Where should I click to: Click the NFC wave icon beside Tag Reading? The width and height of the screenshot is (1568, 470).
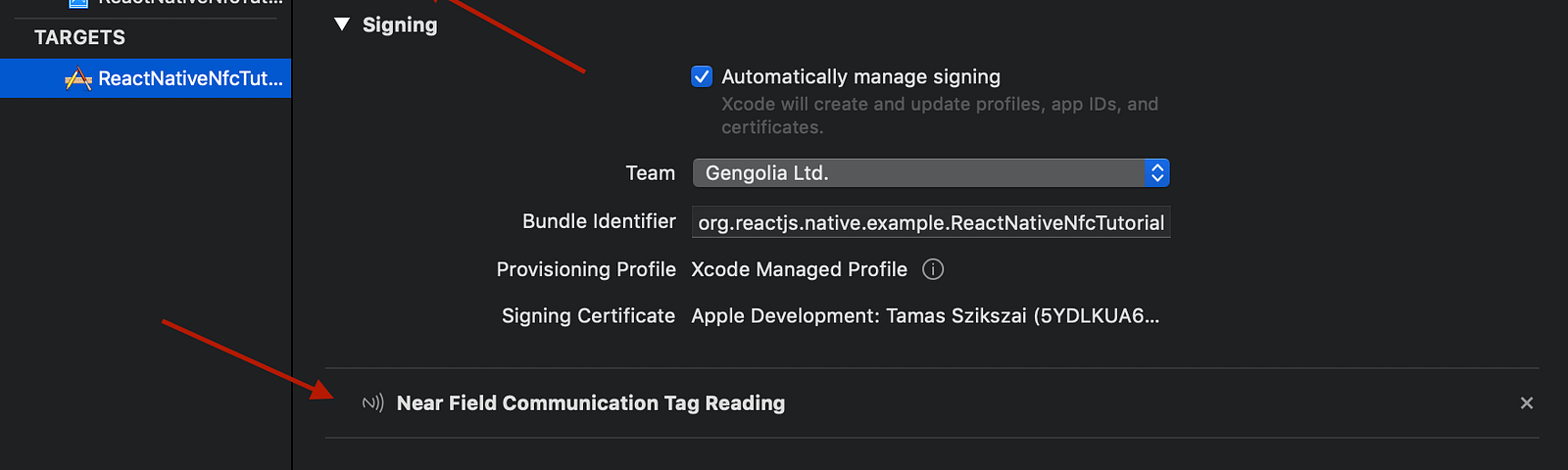[372, 403]
